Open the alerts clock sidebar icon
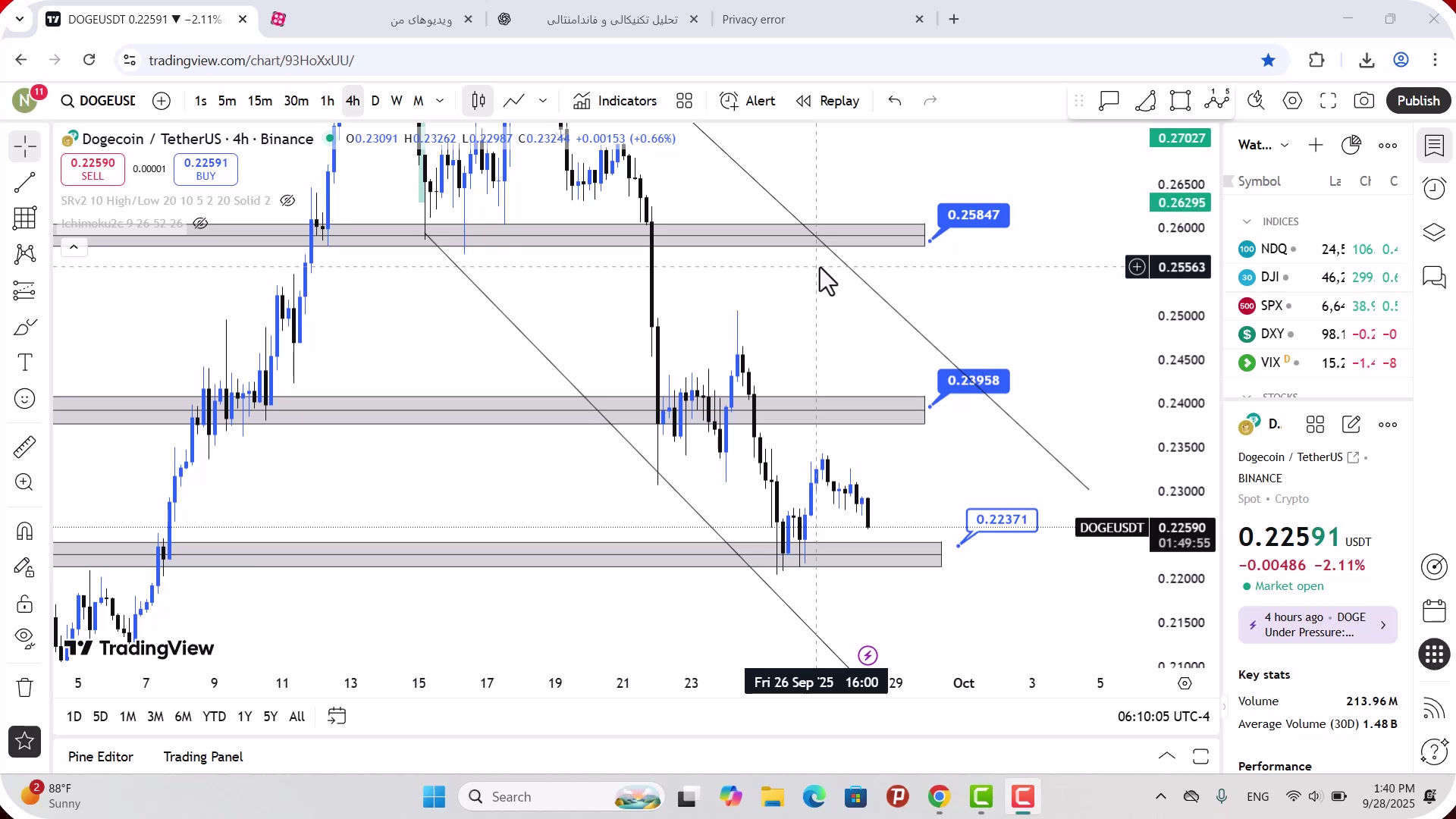Image resolution: width=1456 pixels, height=819 pixels. point(1434,189)
